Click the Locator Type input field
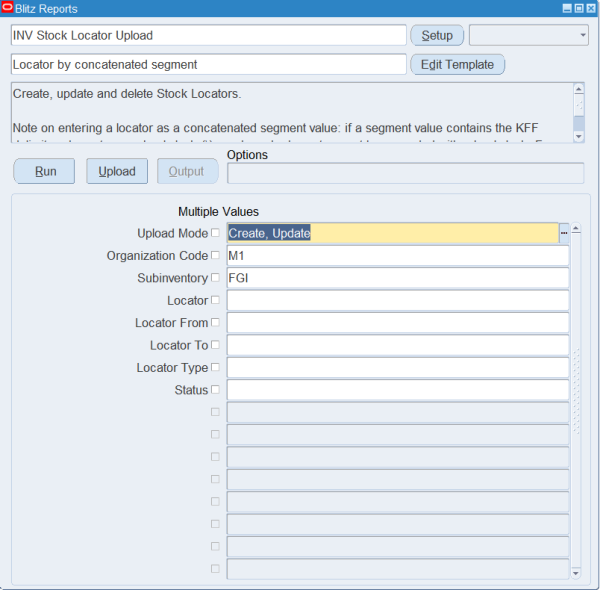Image resolution: width=600 pixels, height=590 pixels. click(398, 367)
